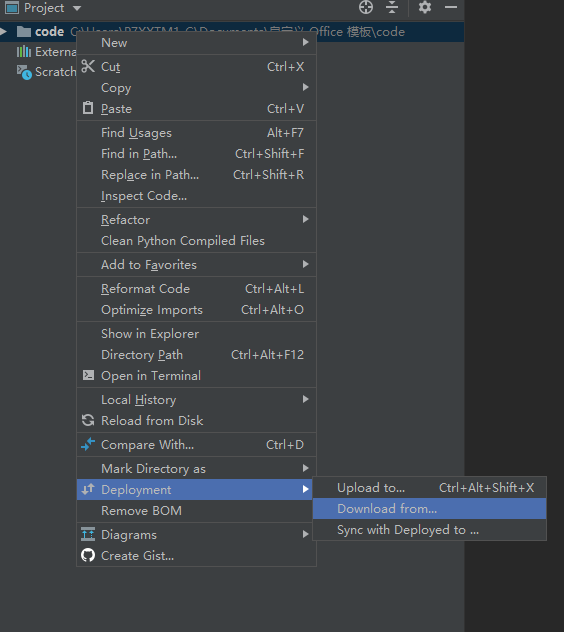The width and height of the screenshot is (564, 632).
Task: Select Scratches and Consoles icon
Action: (x=24, y=72)
